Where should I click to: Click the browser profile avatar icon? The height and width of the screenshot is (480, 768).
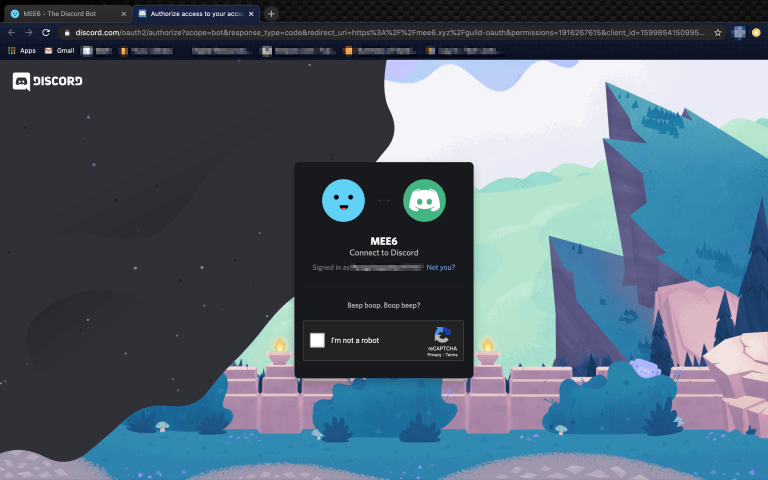click(738, 33)
